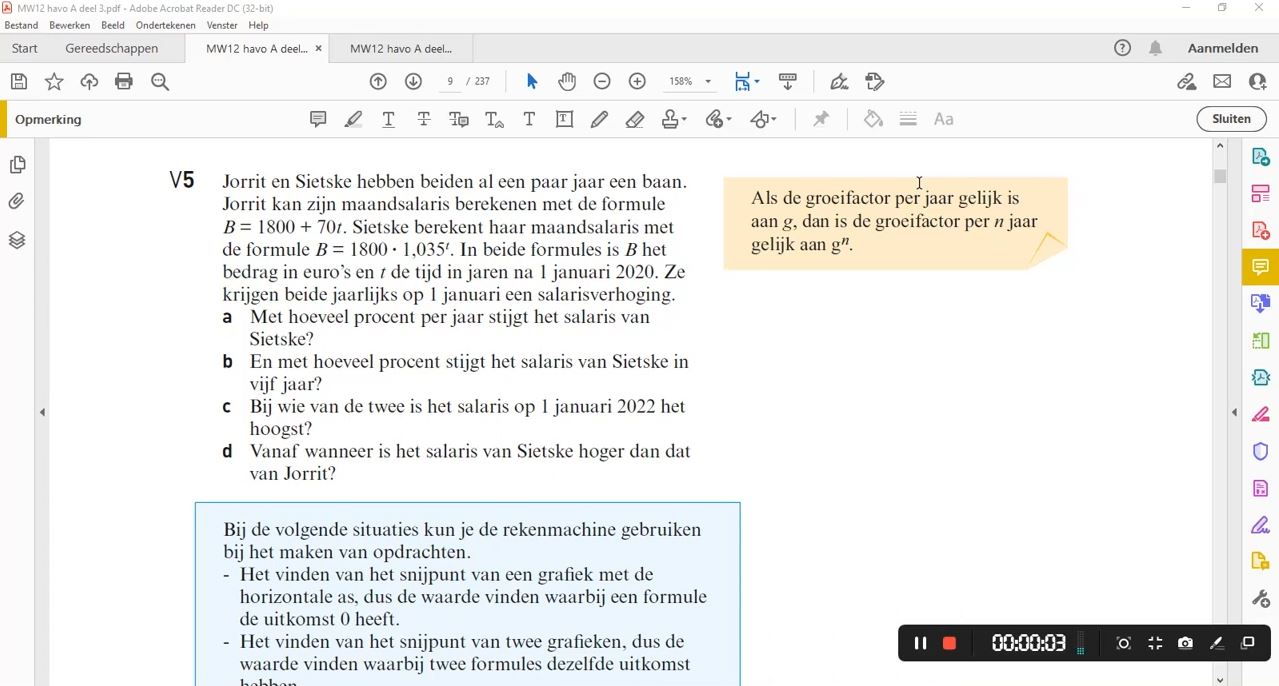
Task: Add a sticky note comment
Action: [x=318, y=119]
